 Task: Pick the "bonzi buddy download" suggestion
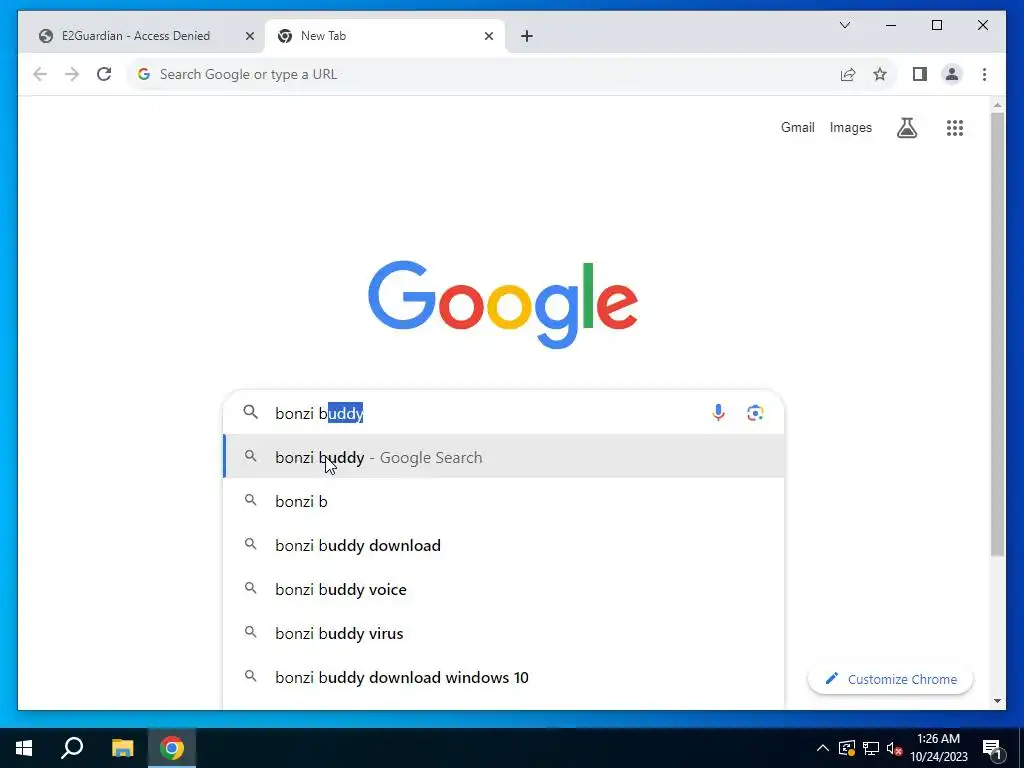click(504, 545)
